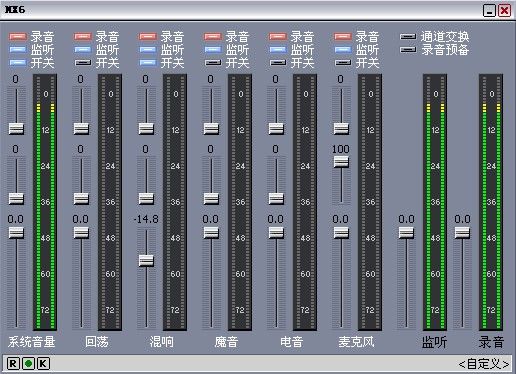Click the R icon in the bottom bar

coord(13,363)
